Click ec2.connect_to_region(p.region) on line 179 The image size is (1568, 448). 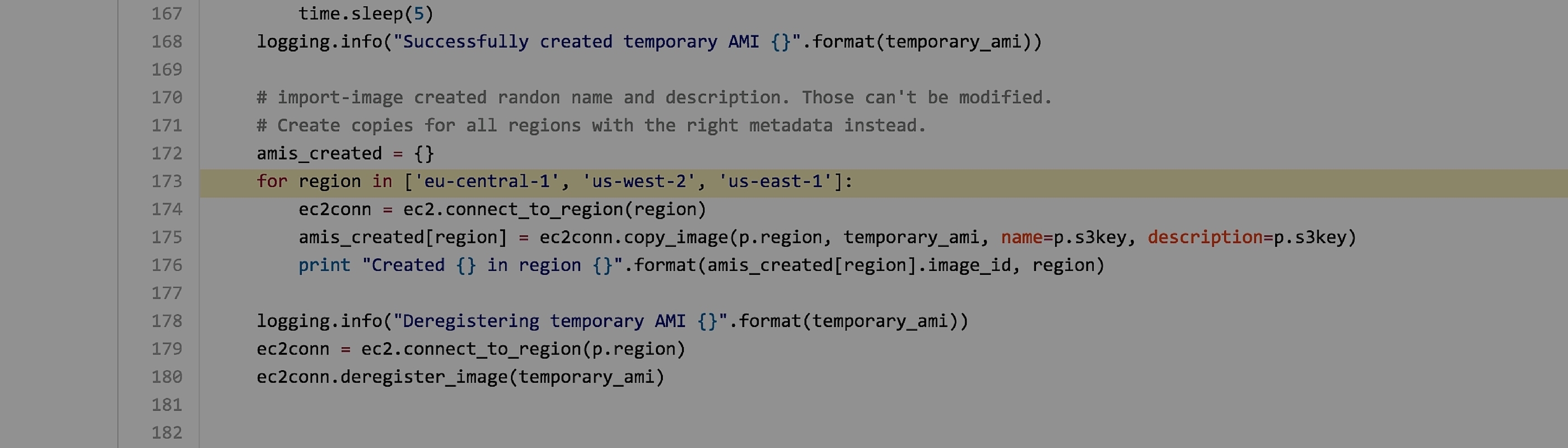tap(524, 350)
